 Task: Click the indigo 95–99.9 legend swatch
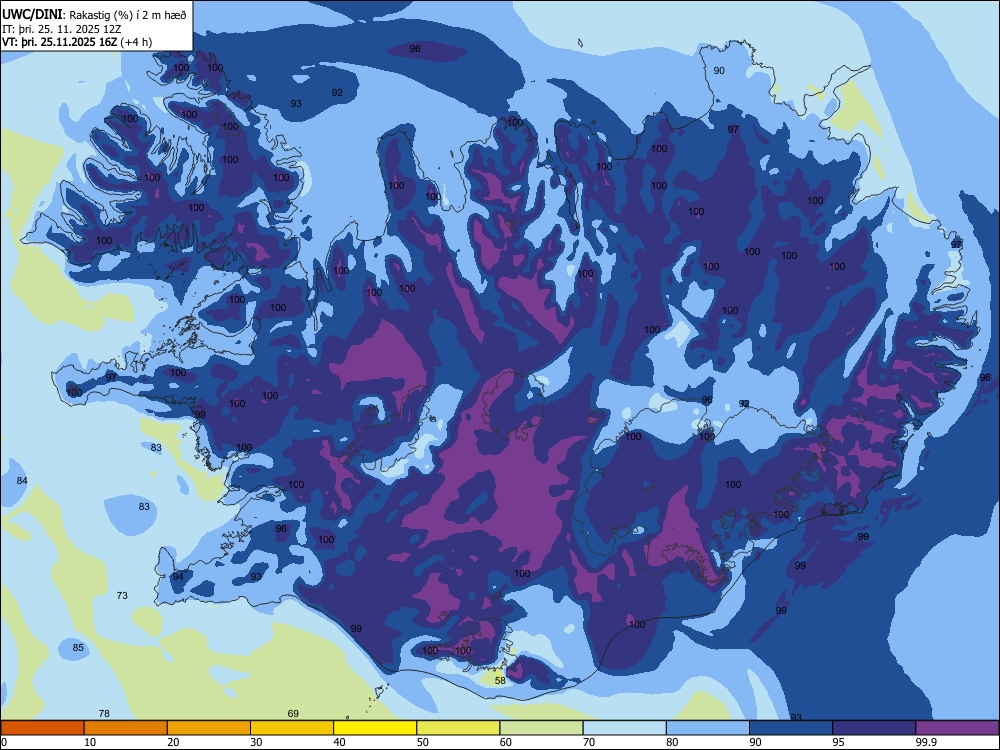(874, 728)
